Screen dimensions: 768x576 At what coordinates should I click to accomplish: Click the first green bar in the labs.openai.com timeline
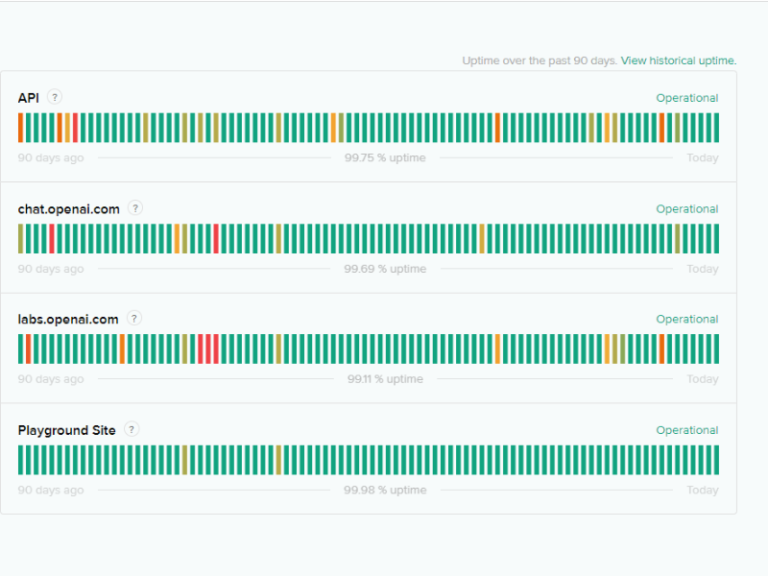(21, 349)
